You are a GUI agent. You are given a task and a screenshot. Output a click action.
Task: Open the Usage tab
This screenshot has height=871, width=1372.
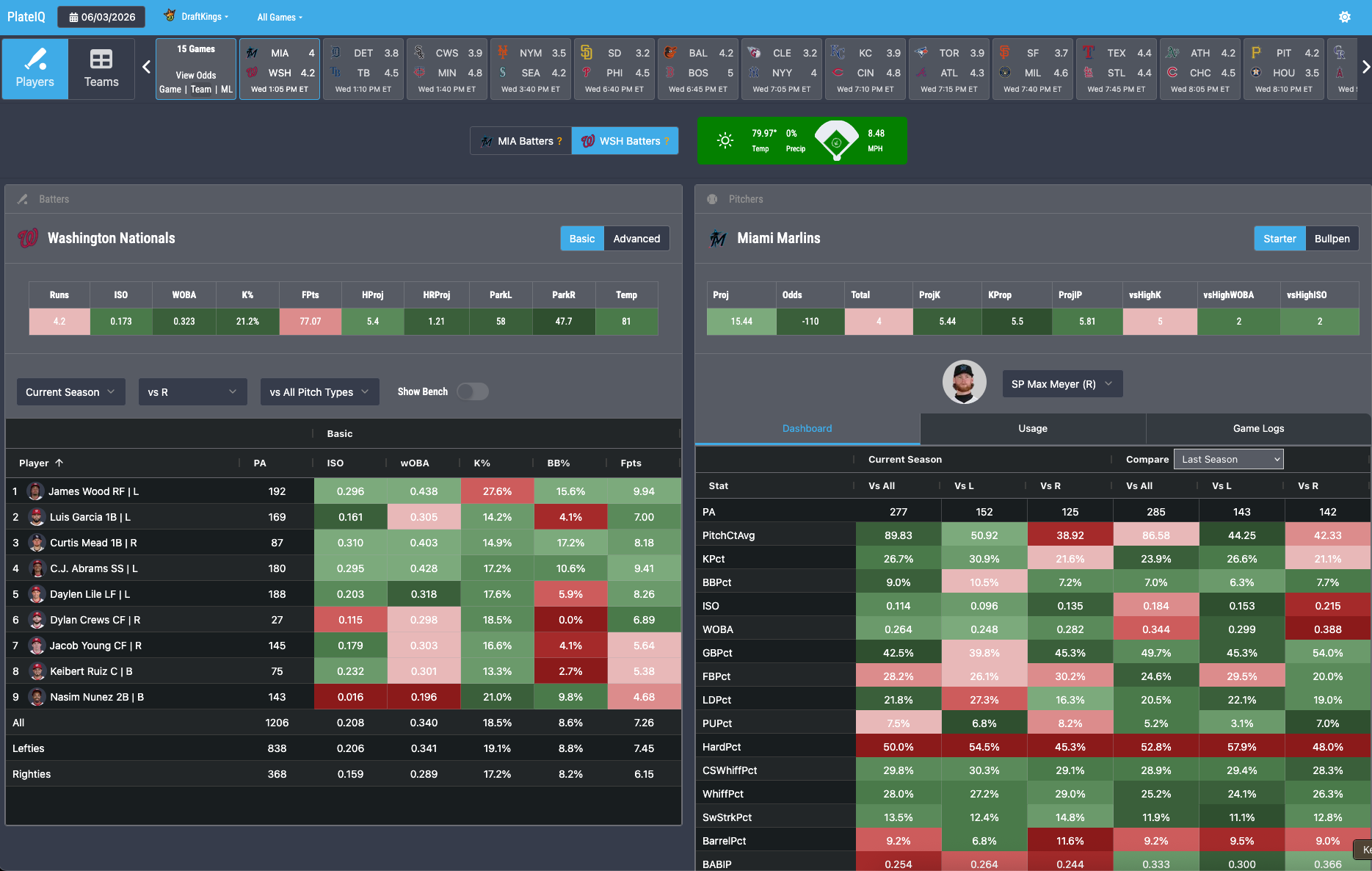(1033, 429)
